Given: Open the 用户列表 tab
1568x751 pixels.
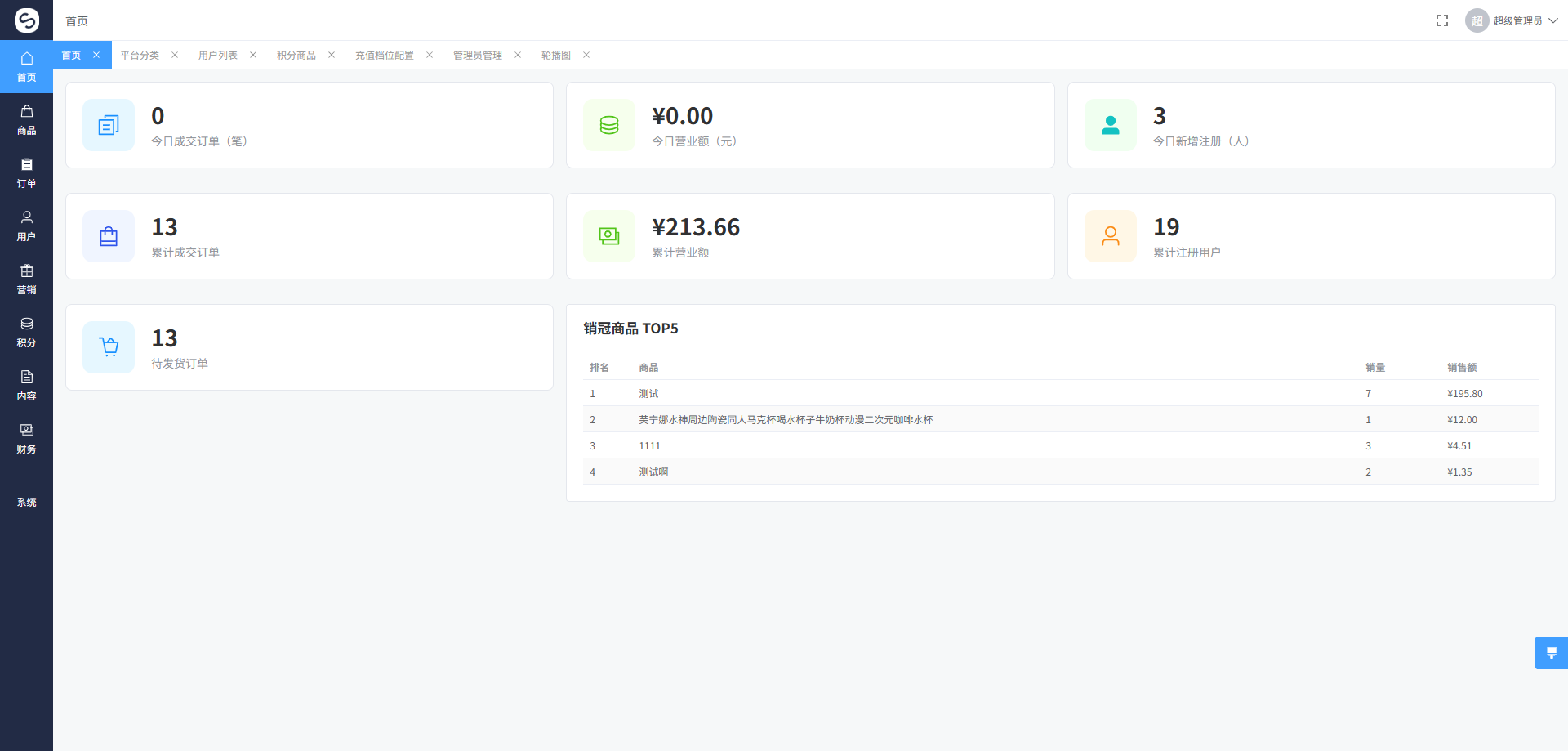Looking at the screenshot, I should [218, 56].
